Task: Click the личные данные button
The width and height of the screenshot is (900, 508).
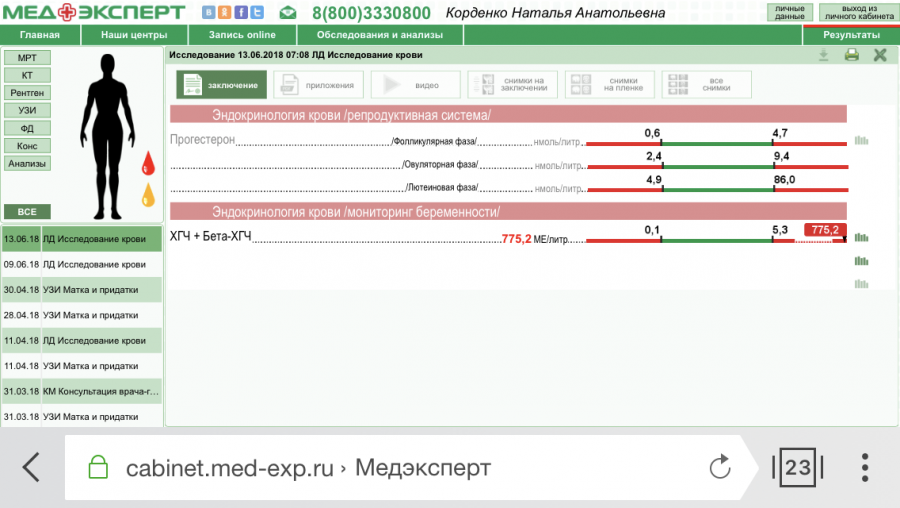Action: click(x=790, y=13)
